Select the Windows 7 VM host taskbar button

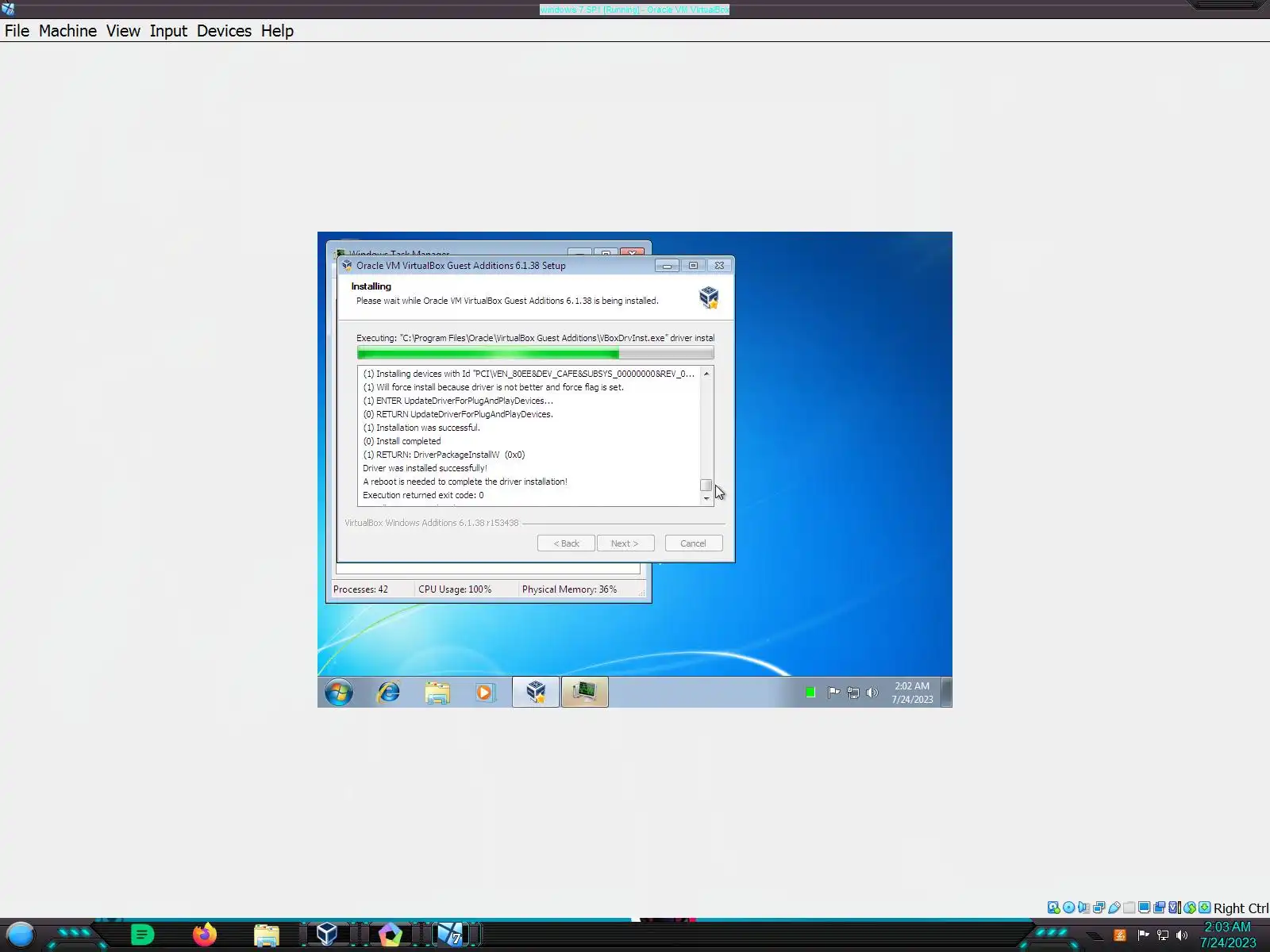pyautogui.click(x=450, y=935)
